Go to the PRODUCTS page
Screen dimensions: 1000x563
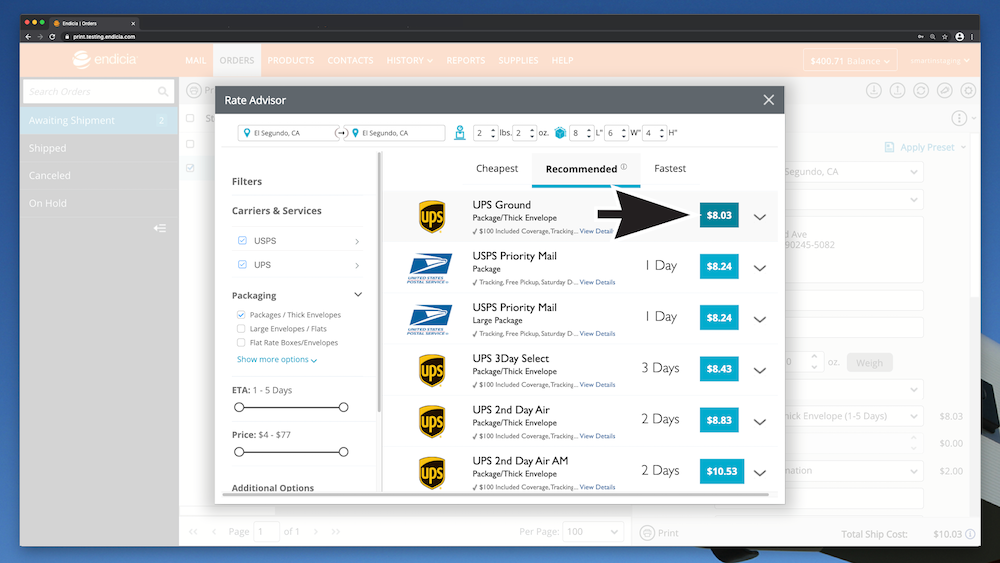coord(291,60)
